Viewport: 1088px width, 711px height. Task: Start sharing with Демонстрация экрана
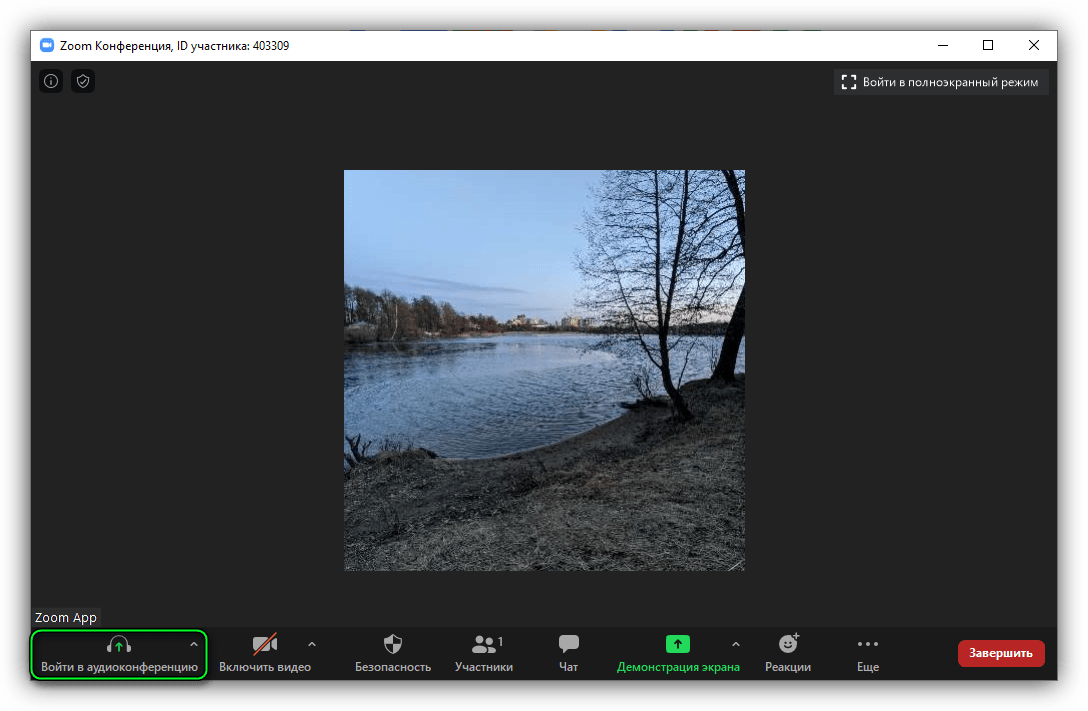click(x=678, y=654)
